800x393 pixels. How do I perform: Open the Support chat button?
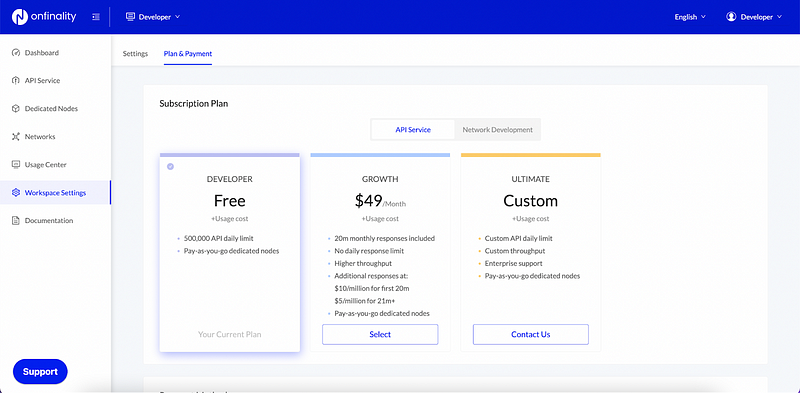40,372
